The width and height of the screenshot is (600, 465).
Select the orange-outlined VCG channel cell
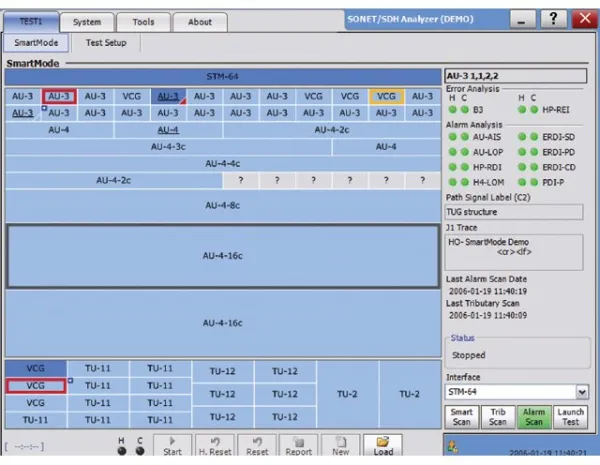pos(386,96)
